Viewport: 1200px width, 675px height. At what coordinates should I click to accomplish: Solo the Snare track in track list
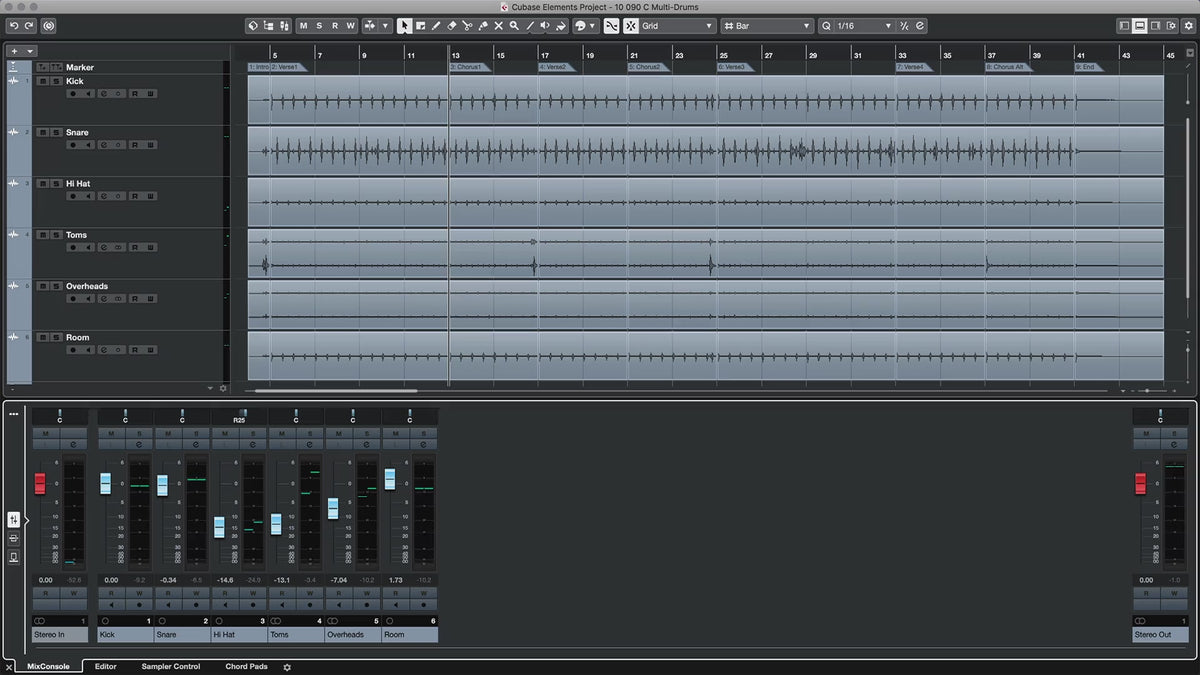(54, 132)
